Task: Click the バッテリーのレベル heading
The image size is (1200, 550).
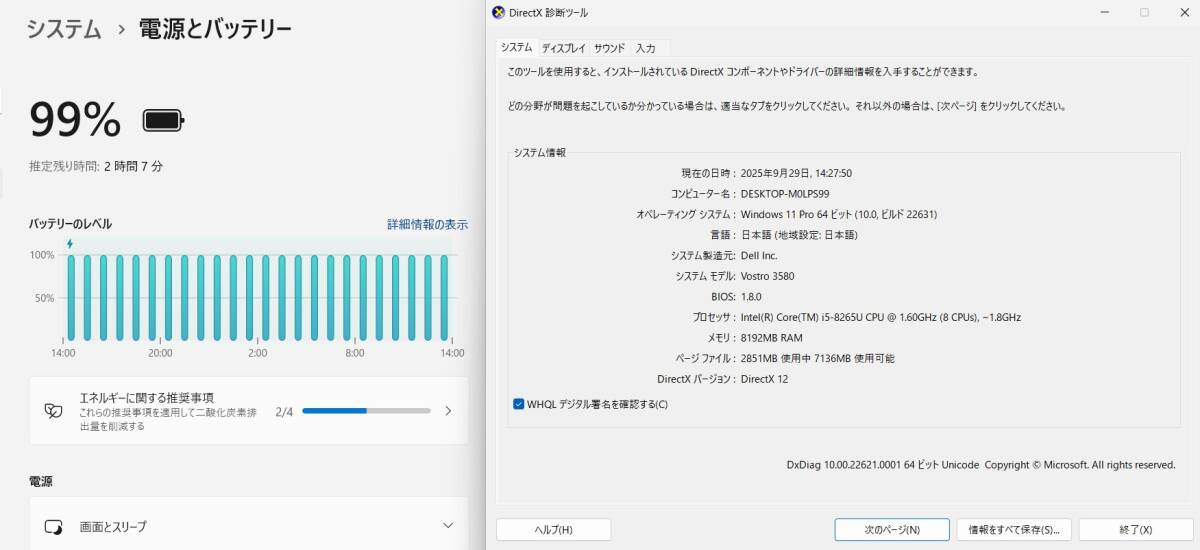Action: click(70, 224)
